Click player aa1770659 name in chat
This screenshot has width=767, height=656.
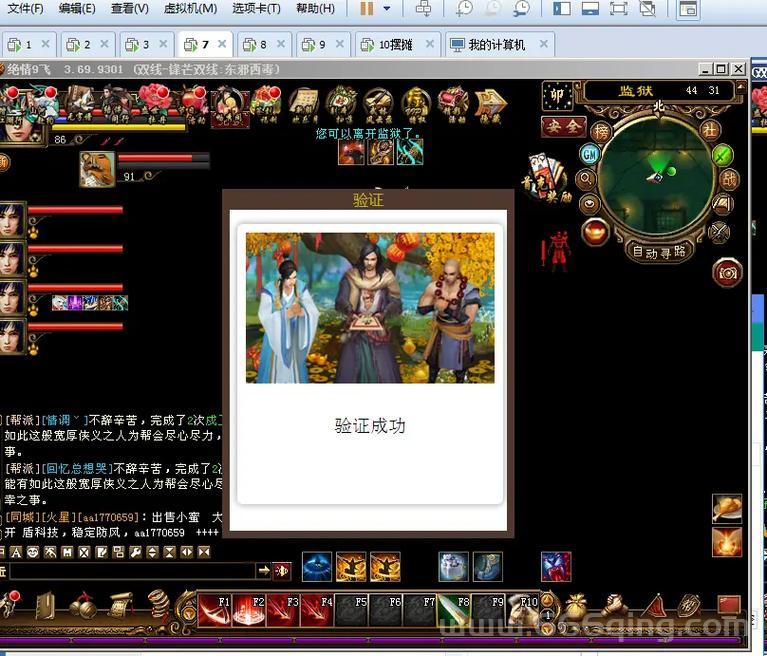point(109,518)
